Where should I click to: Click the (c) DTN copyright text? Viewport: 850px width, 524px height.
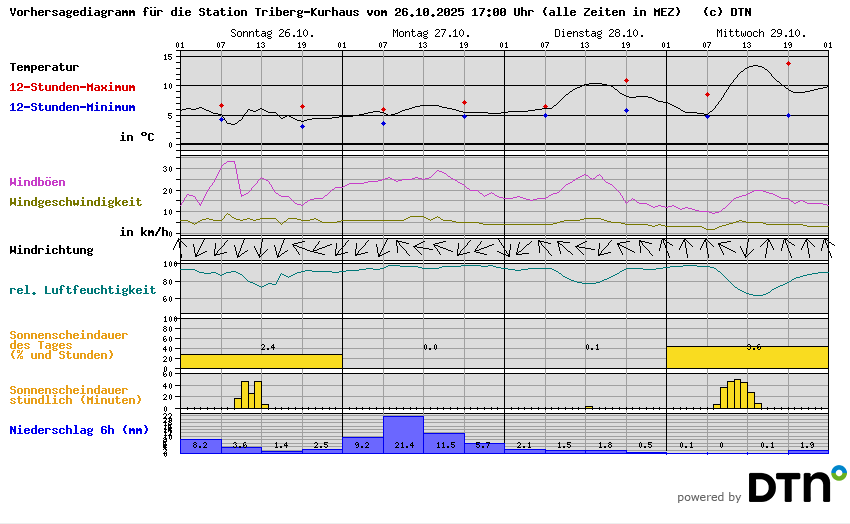pos(727,12)
